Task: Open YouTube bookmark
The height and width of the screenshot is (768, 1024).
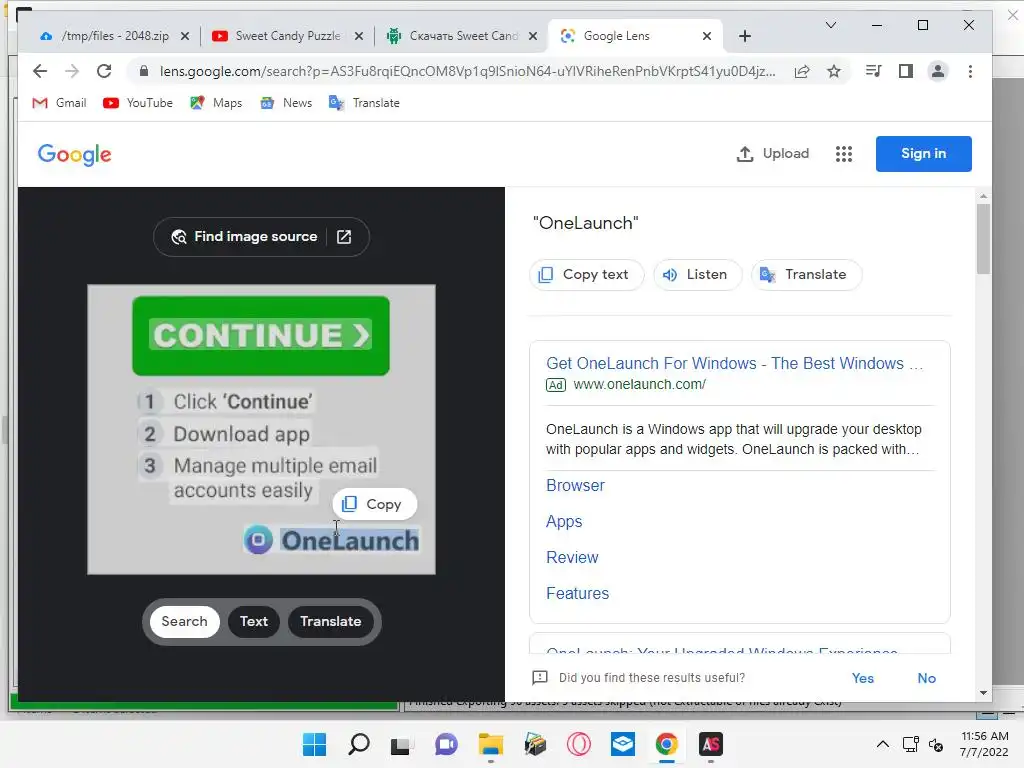Action: pos(138,103)
